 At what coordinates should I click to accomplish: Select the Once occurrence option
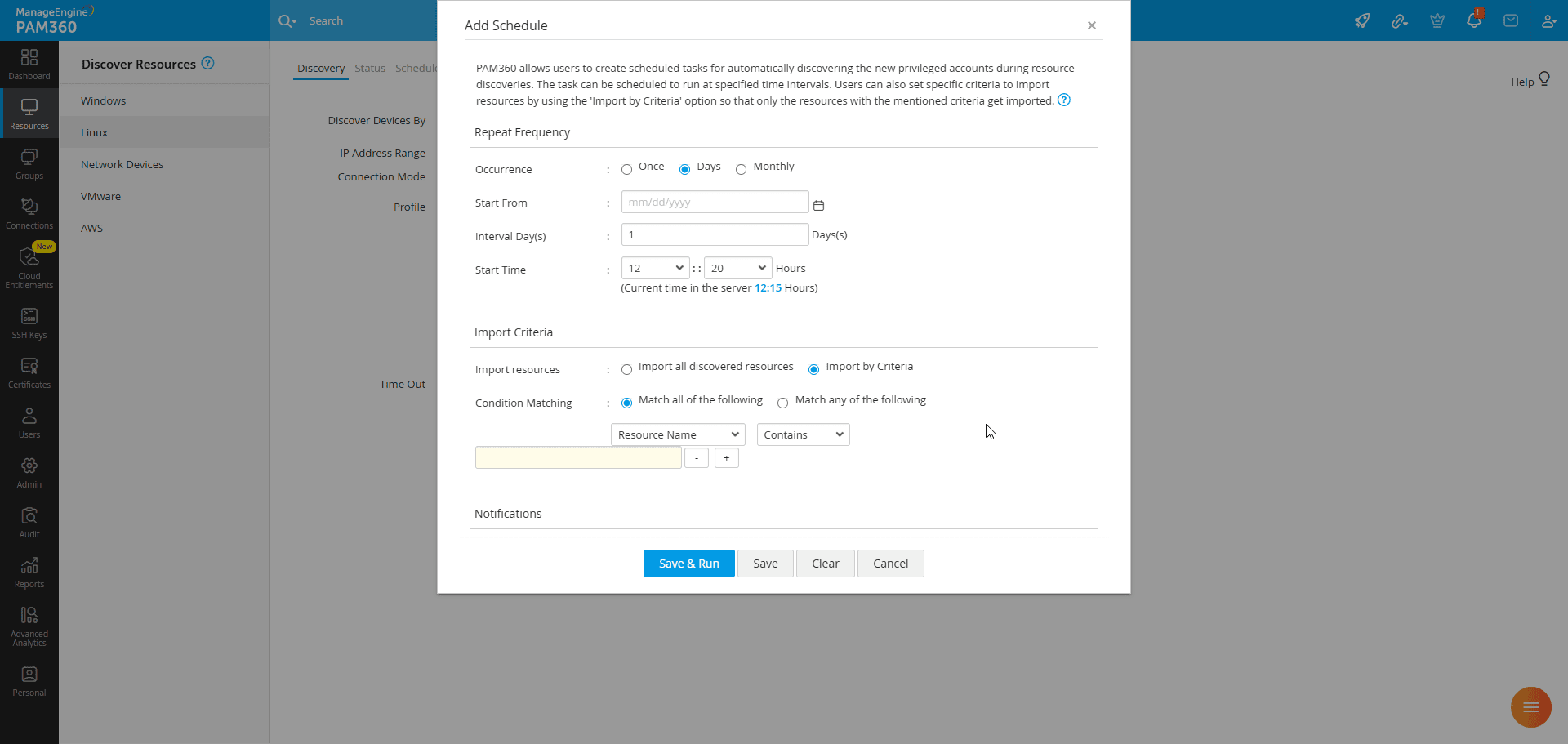tap(626, 170)
